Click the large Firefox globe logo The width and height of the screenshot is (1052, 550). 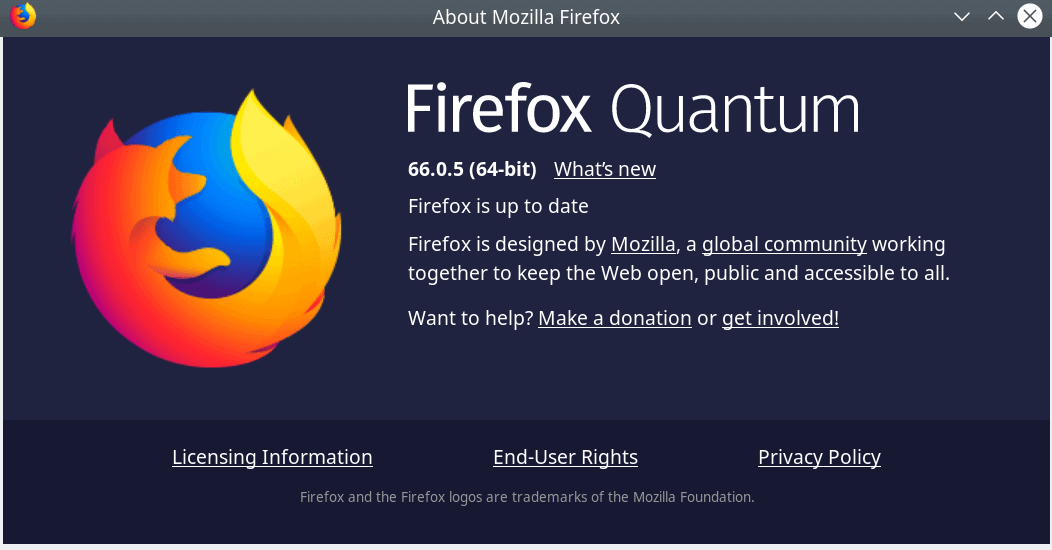pos(207,229)
